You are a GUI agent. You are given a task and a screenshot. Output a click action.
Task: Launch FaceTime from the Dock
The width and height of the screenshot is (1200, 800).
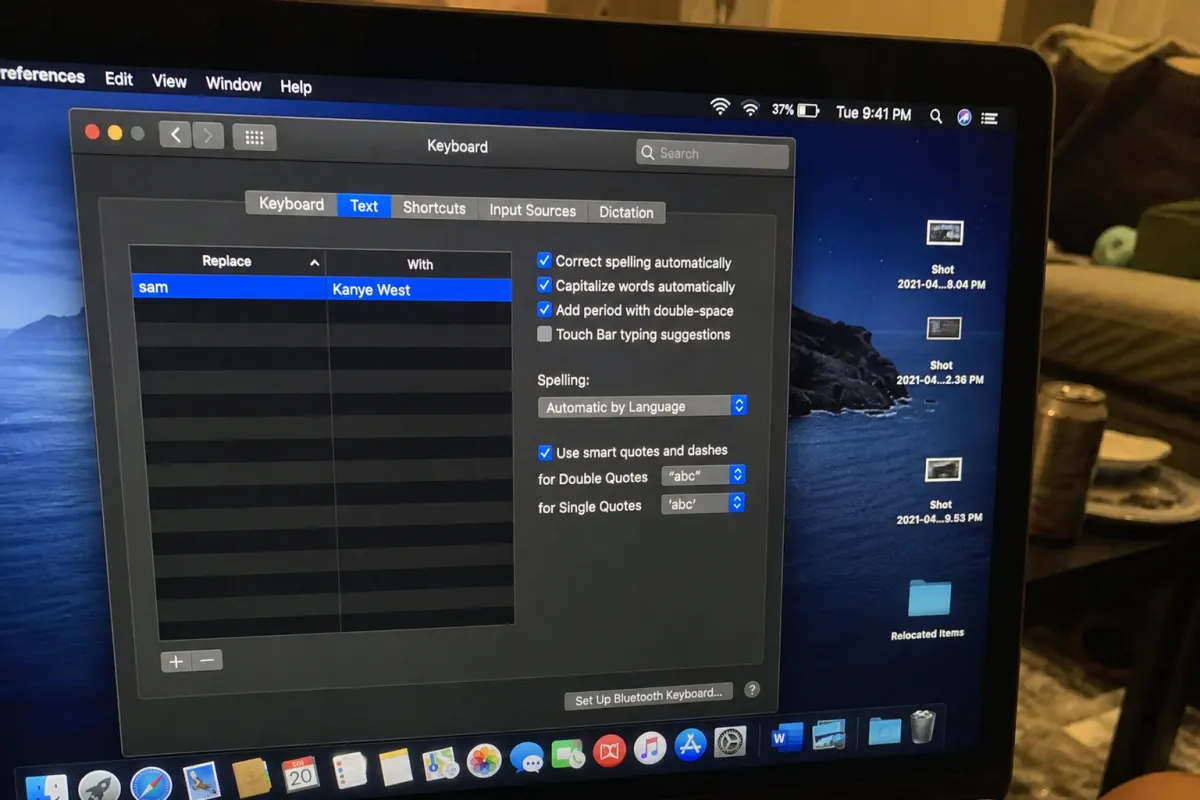point(569,754)
